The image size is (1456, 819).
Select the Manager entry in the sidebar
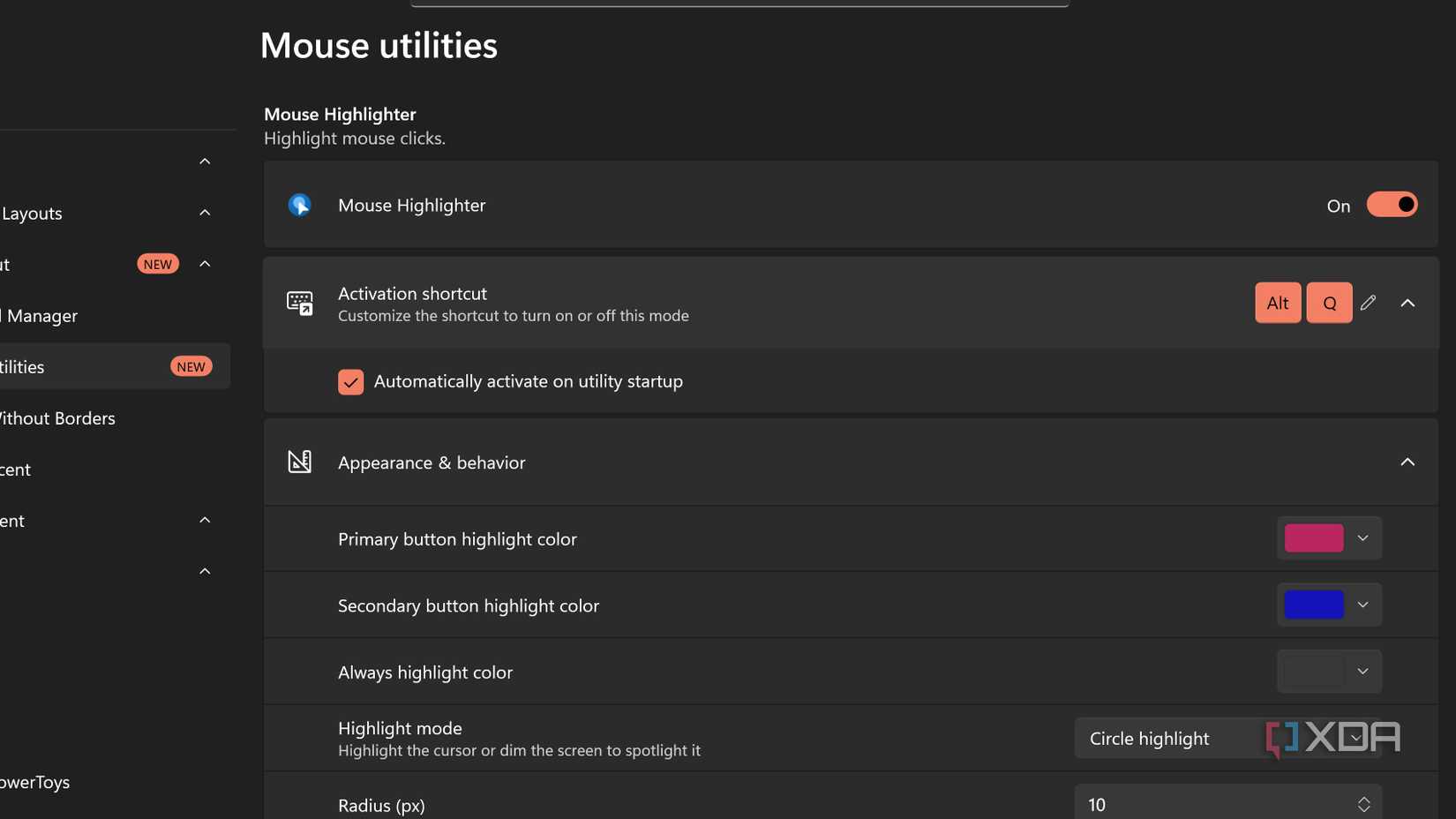pos(39,315)
